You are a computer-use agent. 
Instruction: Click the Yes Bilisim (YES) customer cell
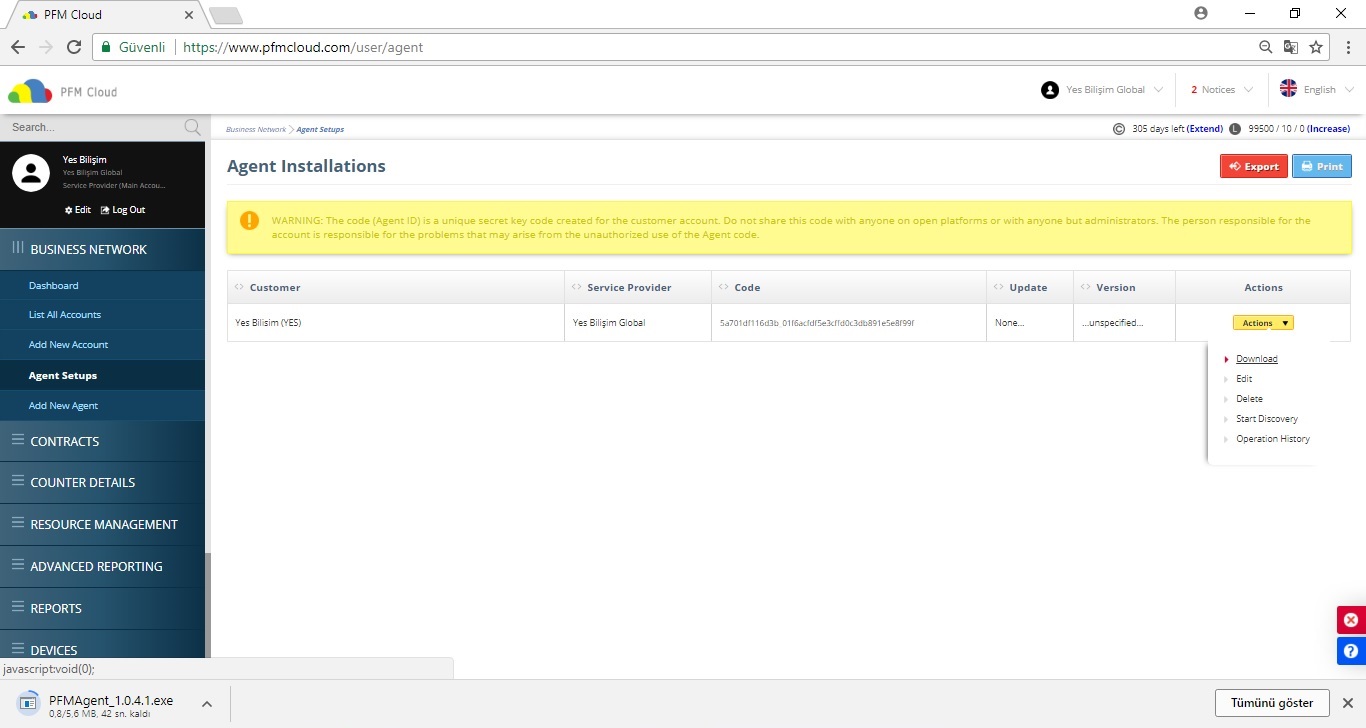[x=268, y=323]
